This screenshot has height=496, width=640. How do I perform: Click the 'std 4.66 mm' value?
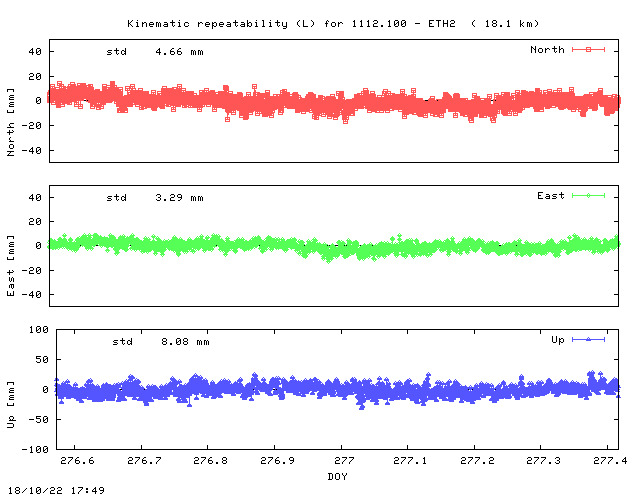[x=155, y=52]
